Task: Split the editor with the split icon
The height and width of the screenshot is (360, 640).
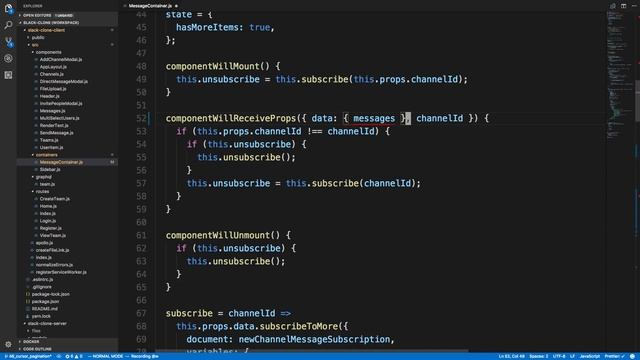Action: point(623,6)
